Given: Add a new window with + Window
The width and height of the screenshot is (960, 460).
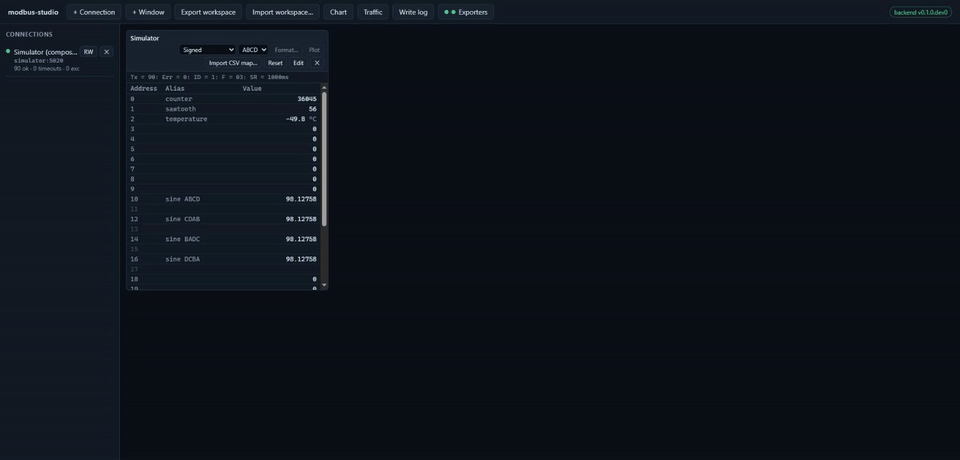Looking at the screenshot, I should [x=148, y=12].
